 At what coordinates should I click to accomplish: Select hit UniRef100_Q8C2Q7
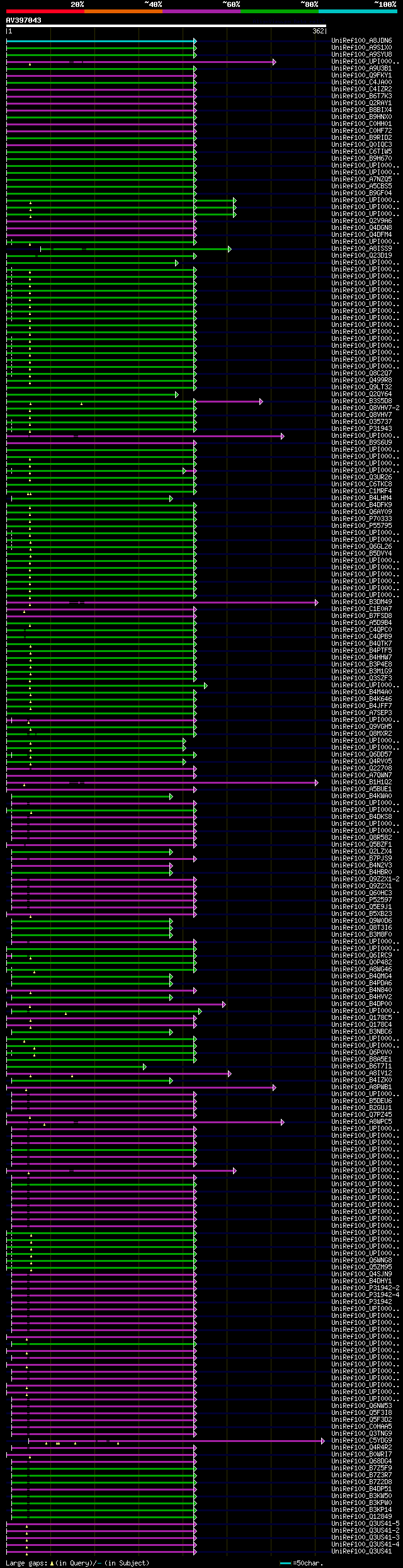[361, 374]
